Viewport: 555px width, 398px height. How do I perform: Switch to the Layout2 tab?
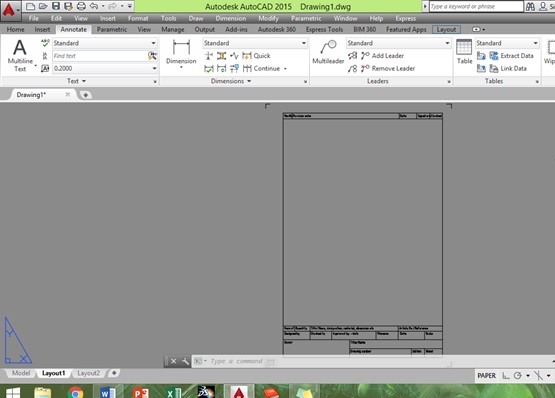click(88, 373)
